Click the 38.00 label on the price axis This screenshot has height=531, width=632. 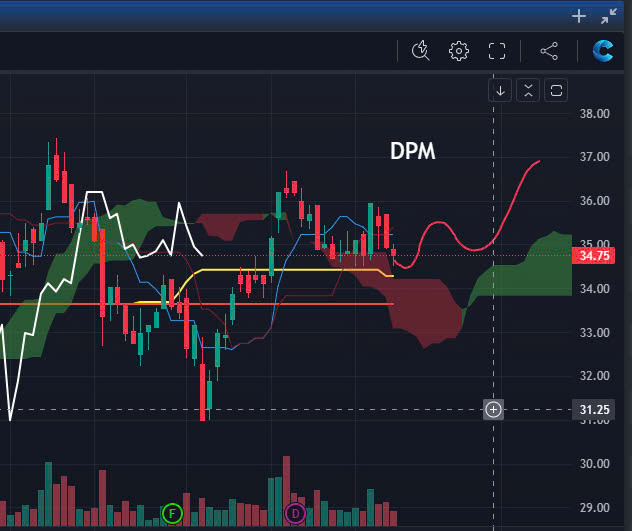click(x=594, y=113)
